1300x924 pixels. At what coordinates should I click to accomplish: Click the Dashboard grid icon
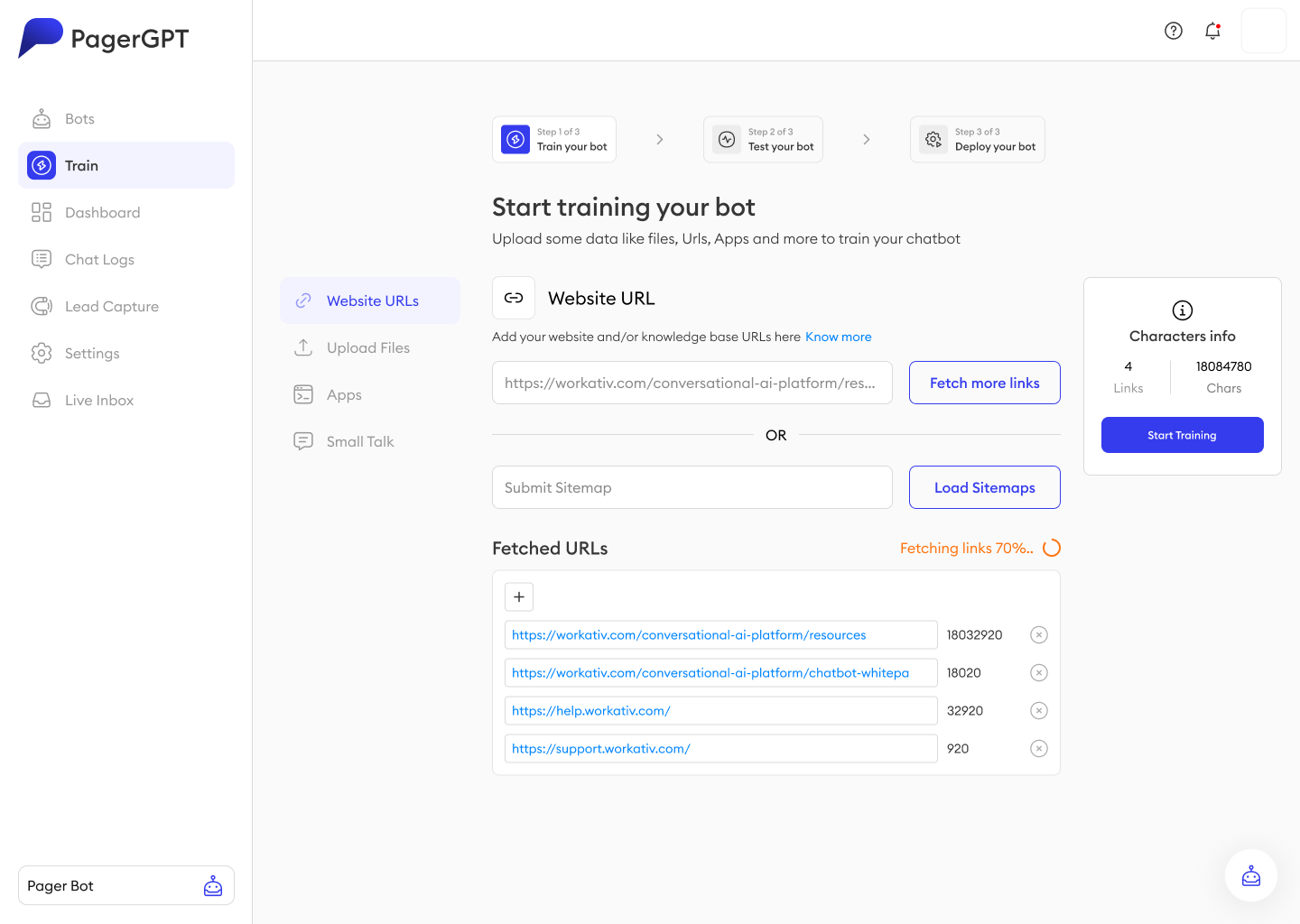42,212
